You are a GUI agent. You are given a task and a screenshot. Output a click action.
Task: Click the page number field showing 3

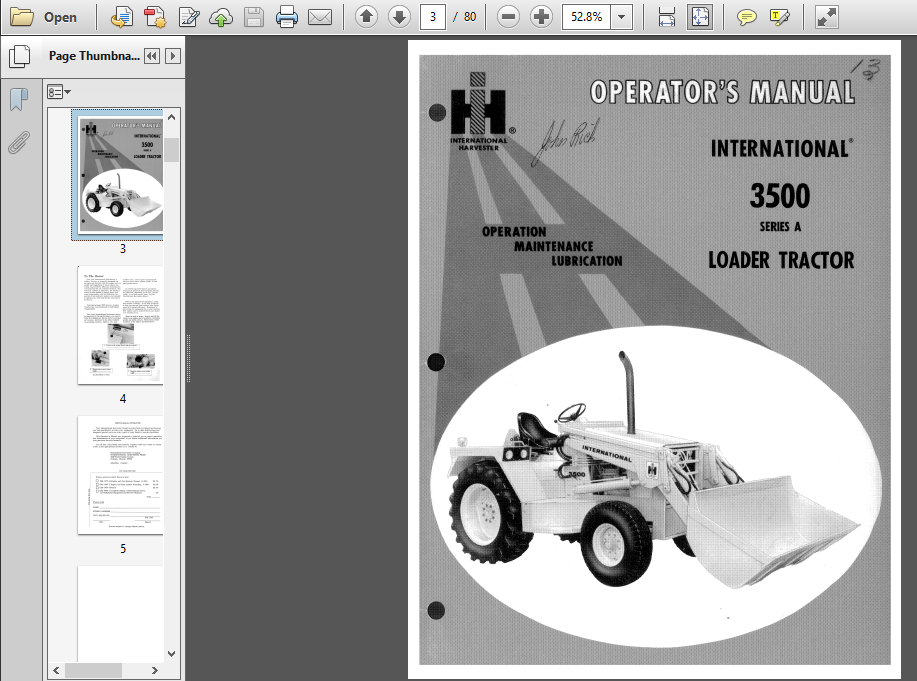pos(433,17)
